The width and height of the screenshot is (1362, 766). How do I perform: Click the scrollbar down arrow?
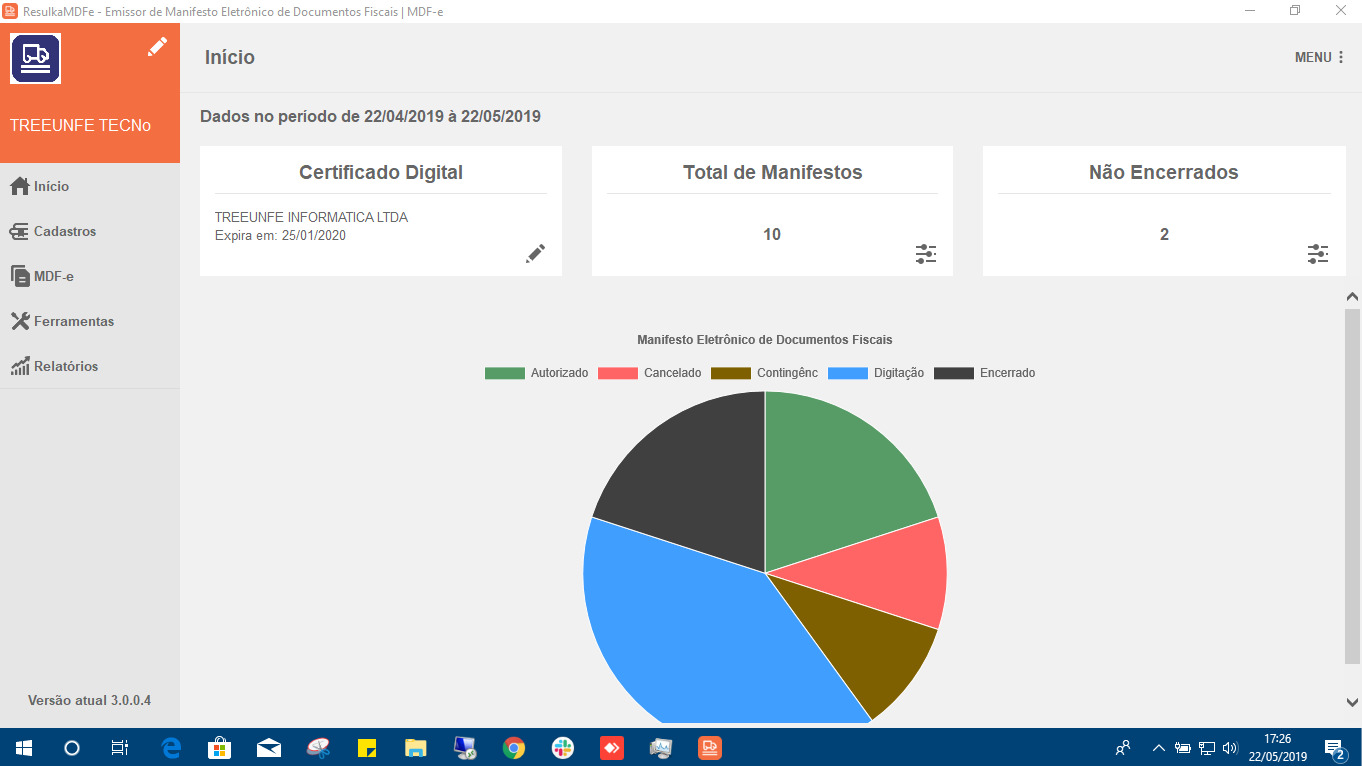[1353, 704]
